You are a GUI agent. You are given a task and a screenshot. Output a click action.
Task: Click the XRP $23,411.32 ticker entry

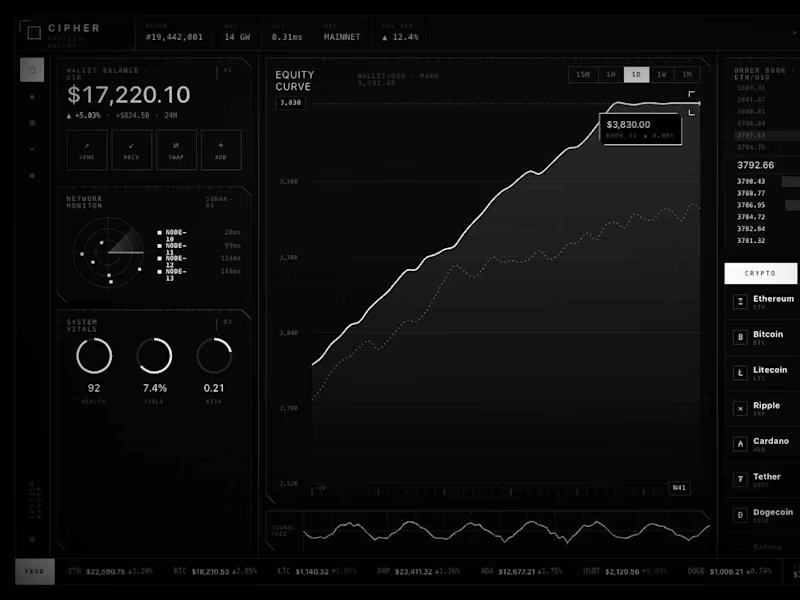(x=418, y=571)
